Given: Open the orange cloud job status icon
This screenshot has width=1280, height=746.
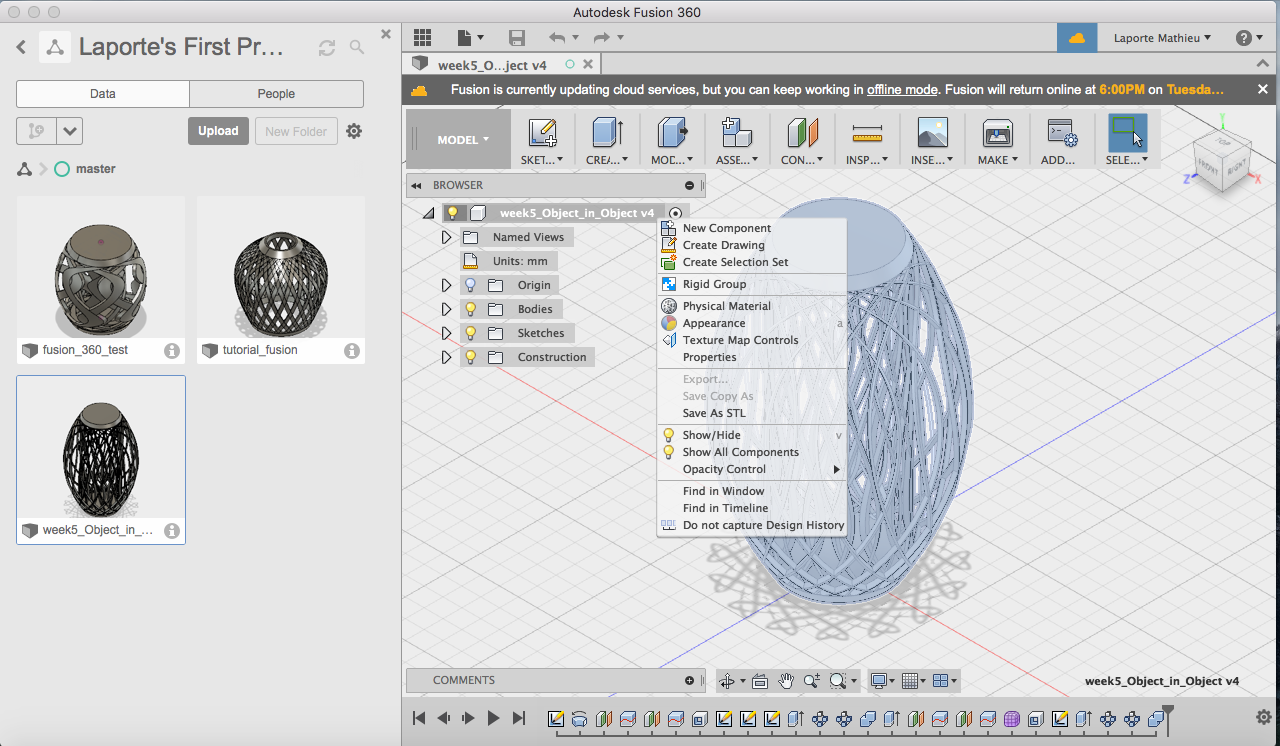Looking at the screenshot, I should [x=1077, y=38].
